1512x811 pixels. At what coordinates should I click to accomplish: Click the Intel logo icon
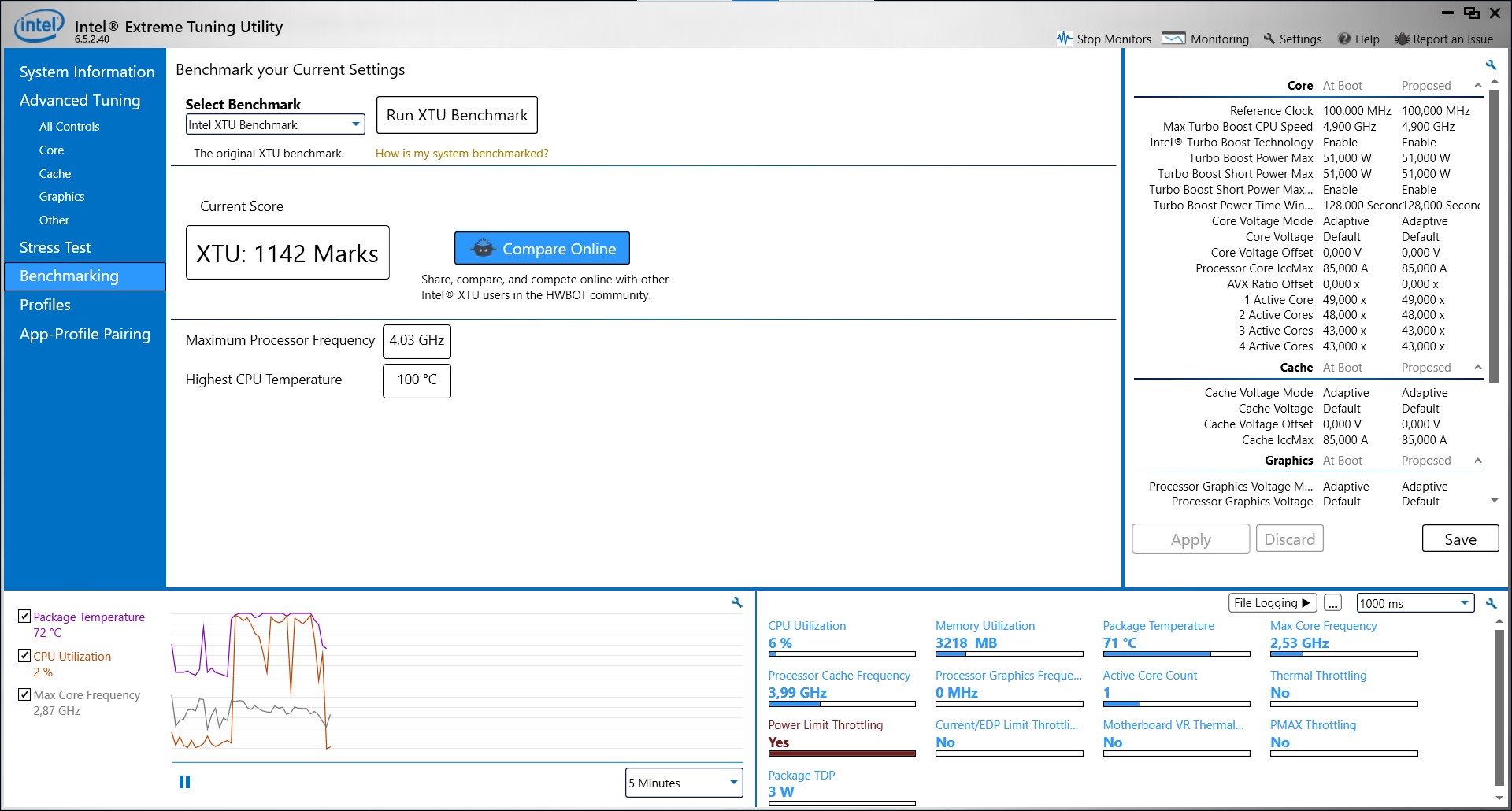pyautogui.click(x=39, y=26)
